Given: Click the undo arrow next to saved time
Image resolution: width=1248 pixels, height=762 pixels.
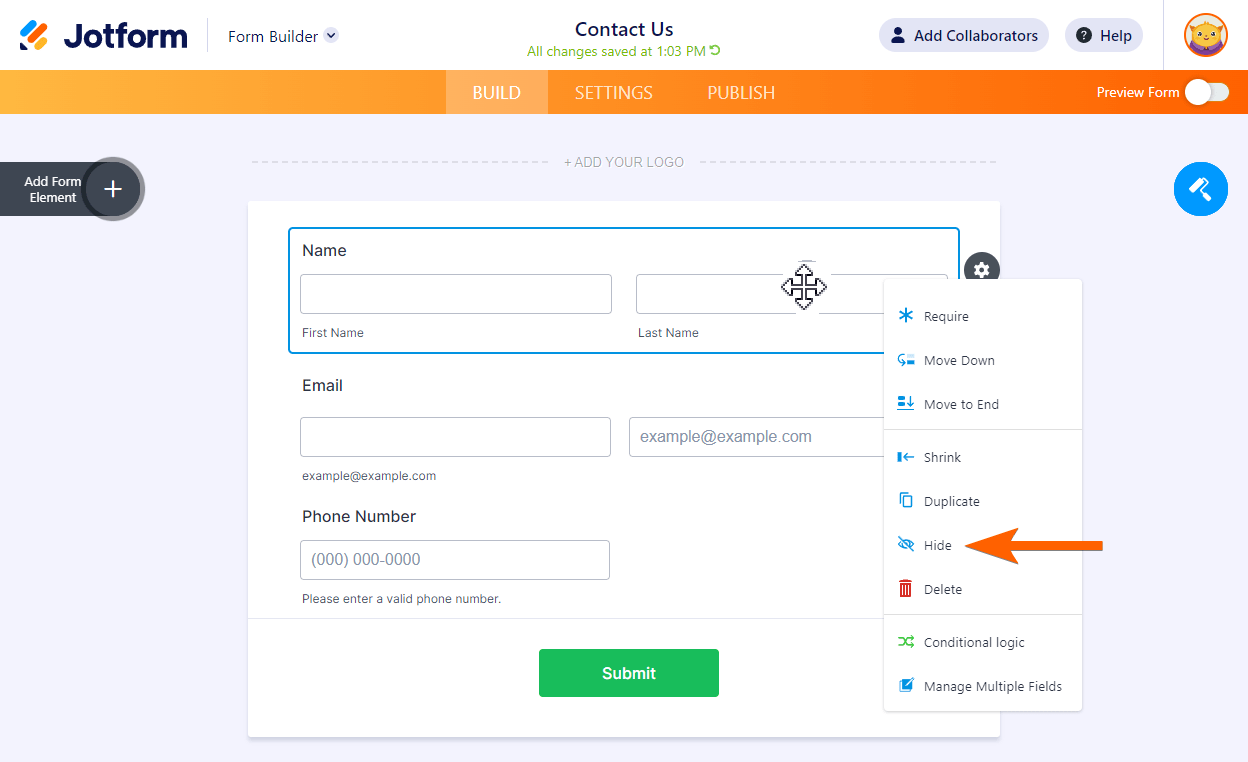Looking at the screenshot, I should tap(715, 51).
